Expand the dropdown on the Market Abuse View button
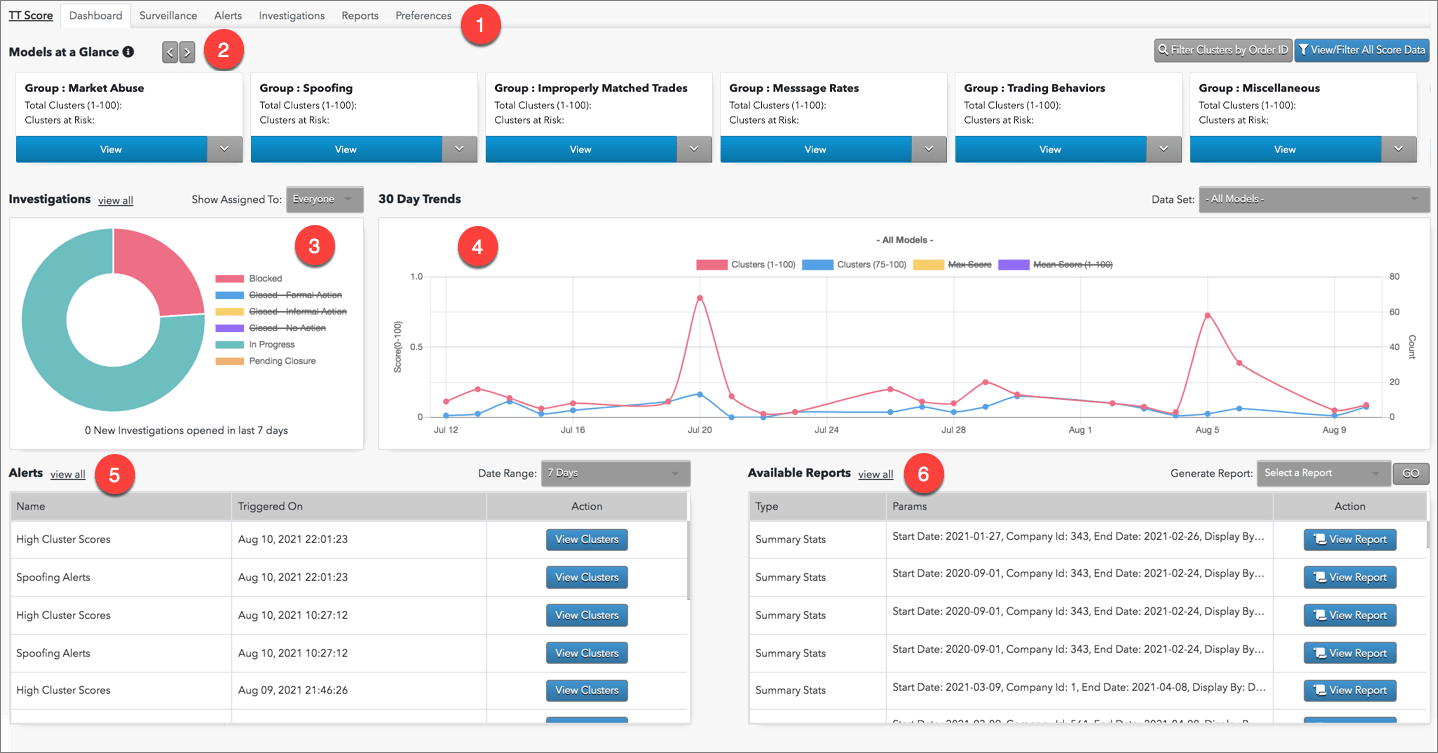 [x=226, y=148]
